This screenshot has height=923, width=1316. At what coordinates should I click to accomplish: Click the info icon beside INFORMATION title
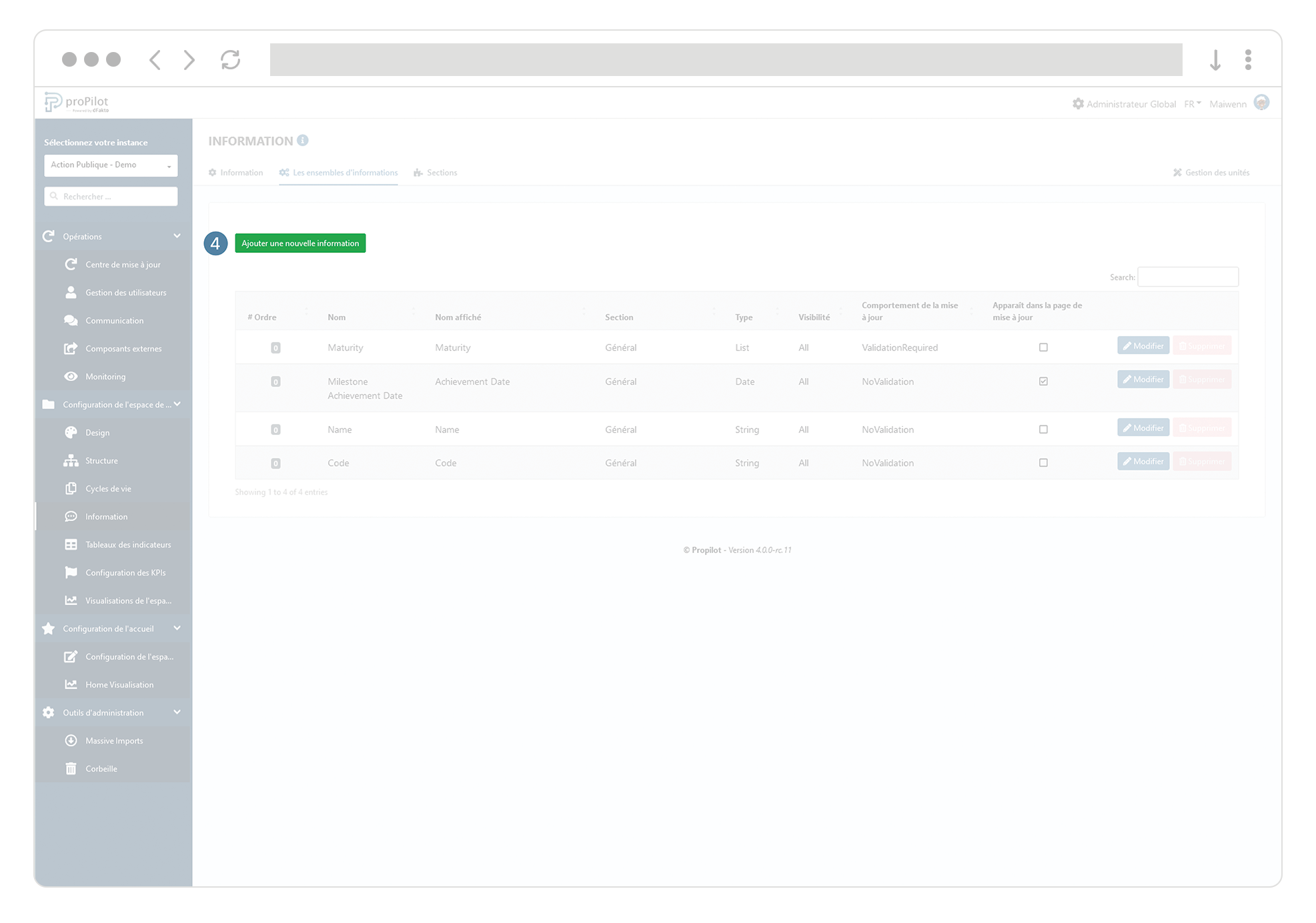303,140
